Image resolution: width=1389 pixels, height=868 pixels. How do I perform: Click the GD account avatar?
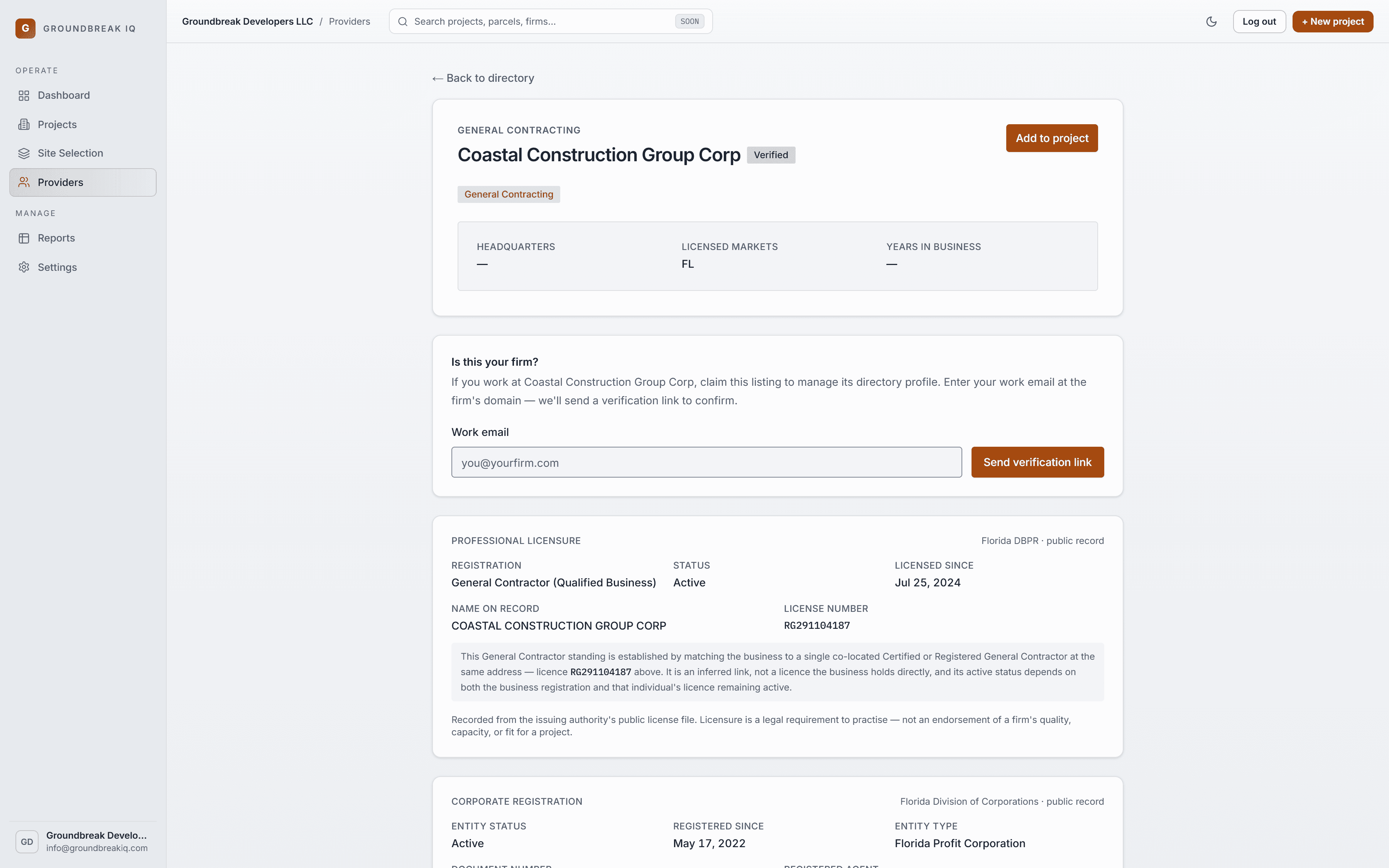point(27,842)
